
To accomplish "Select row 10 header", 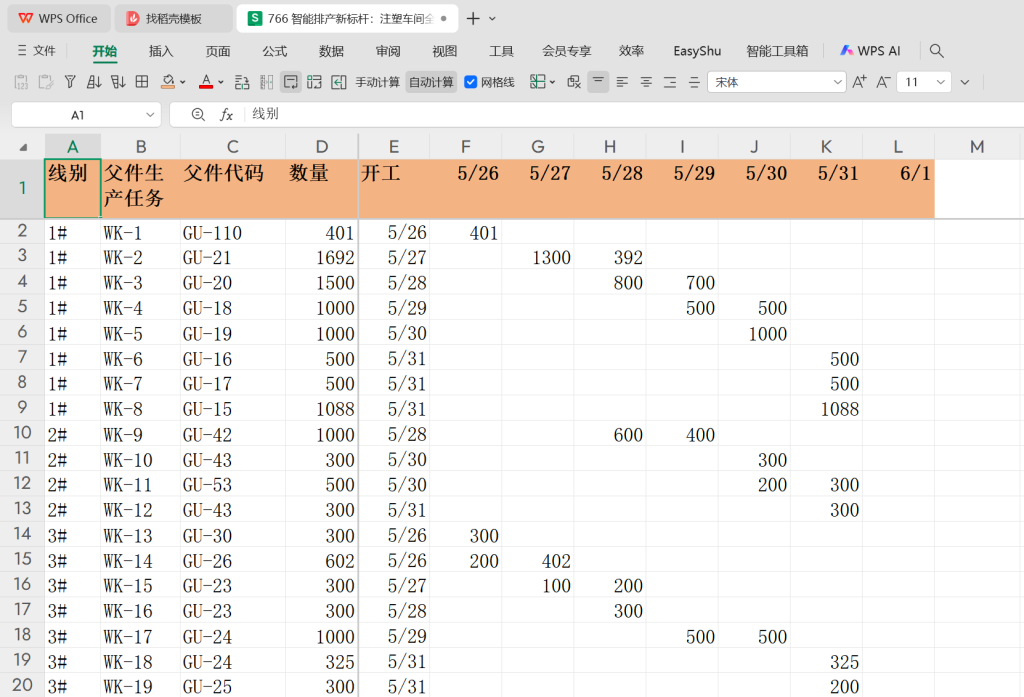I will click(22, 433).
